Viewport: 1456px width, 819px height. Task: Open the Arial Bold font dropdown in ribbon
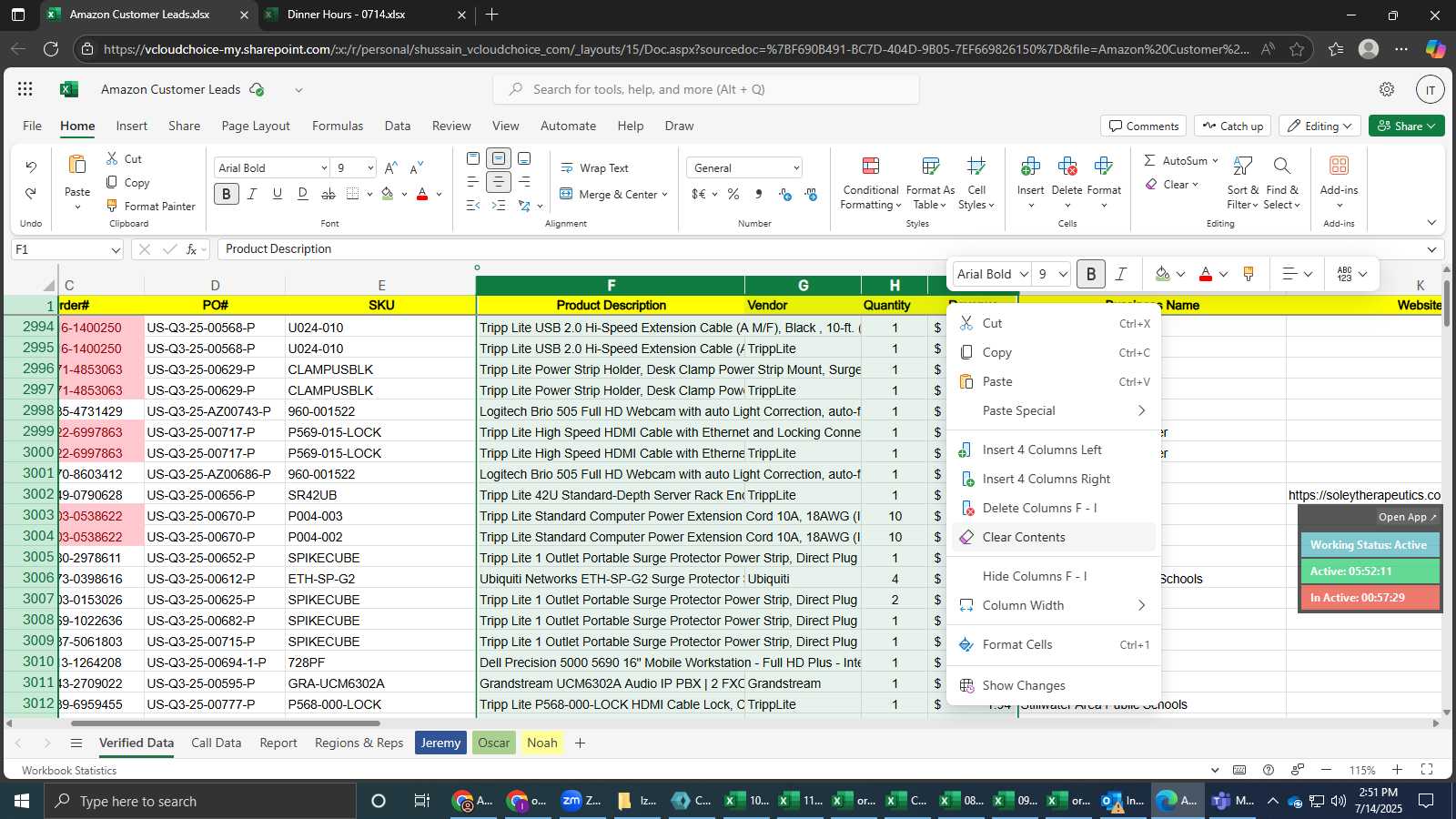324,168
